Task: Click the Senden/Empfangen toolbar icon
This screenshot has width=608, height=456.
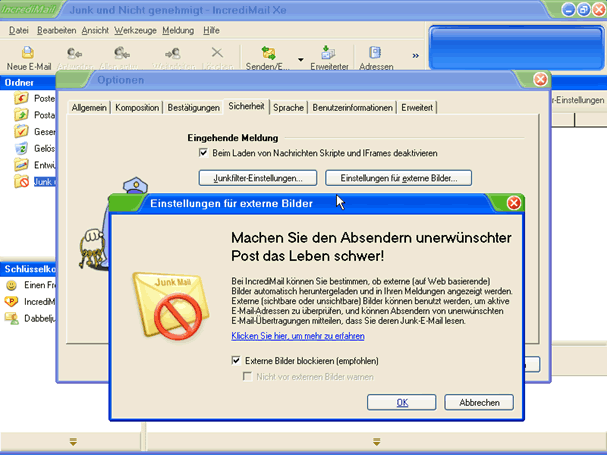Action: (x=268, y=52)
